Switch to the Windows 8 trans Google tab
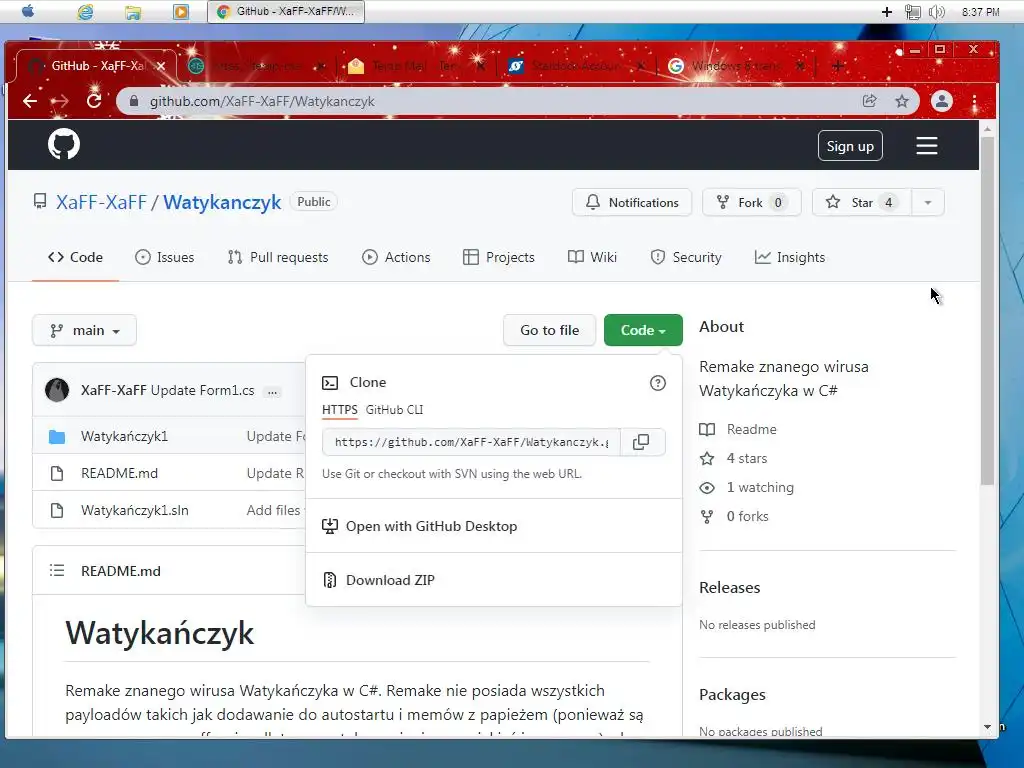This screenshot has height=768, width=1024. (x=736, y=66)
